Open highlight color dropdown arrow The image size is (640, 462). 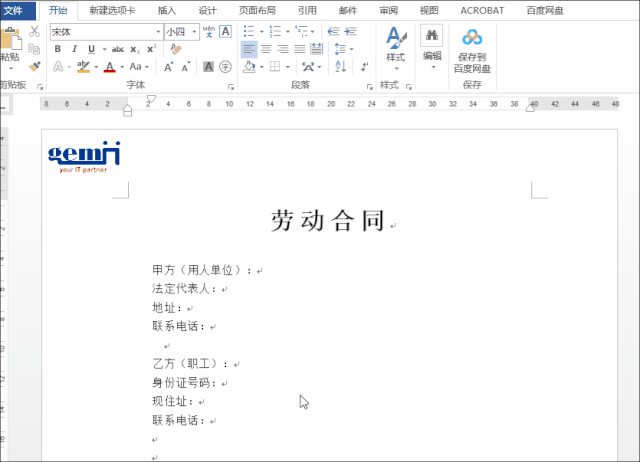click(96, 67)
